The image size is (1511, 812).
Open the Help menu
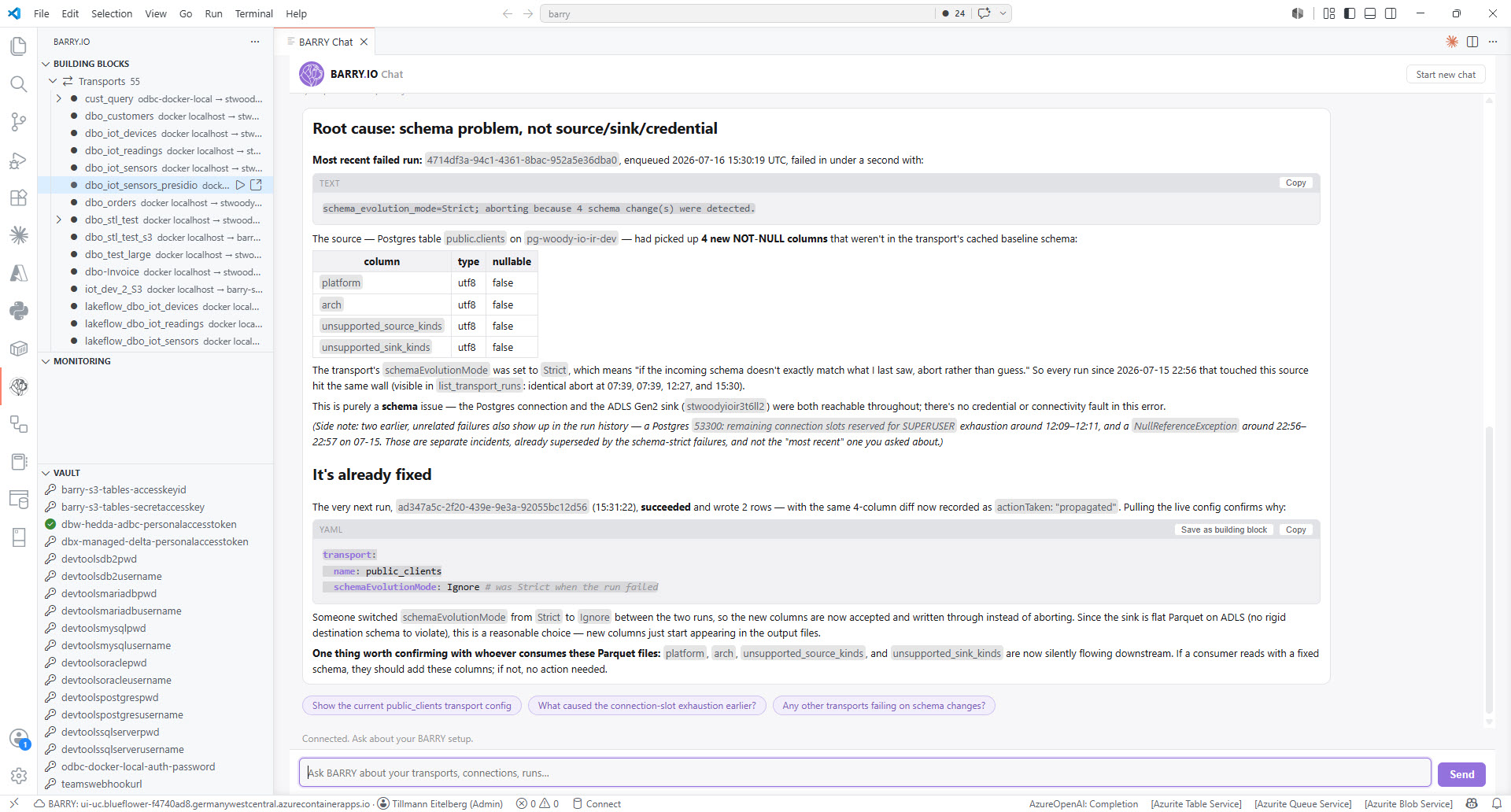point(296,13)
